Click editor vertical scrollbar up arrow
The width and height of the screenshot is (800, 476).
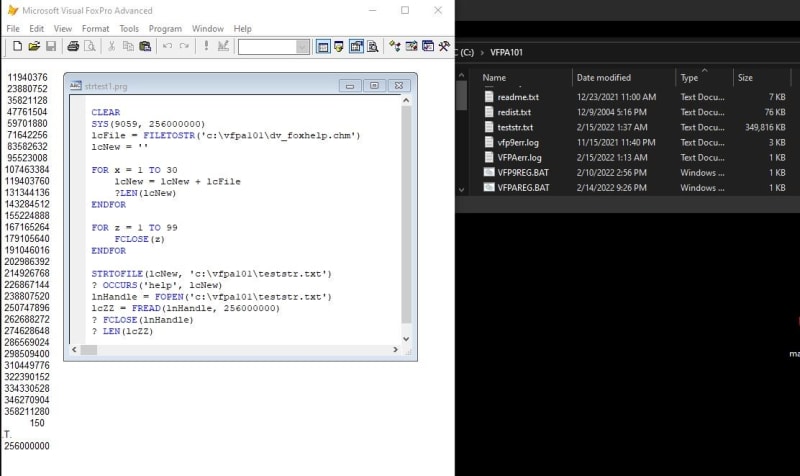pyautogui.click(x=406, y=101)
